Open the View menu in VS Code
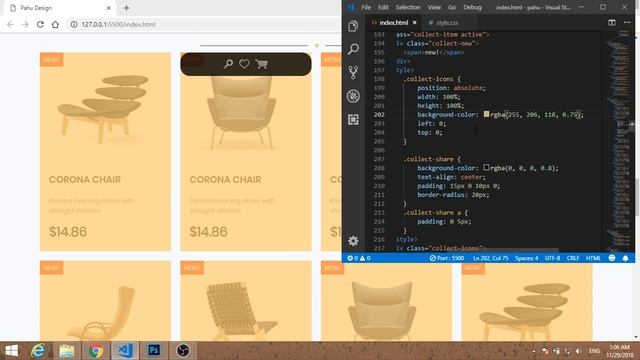640x360 pixels. (x=434, y=7)
